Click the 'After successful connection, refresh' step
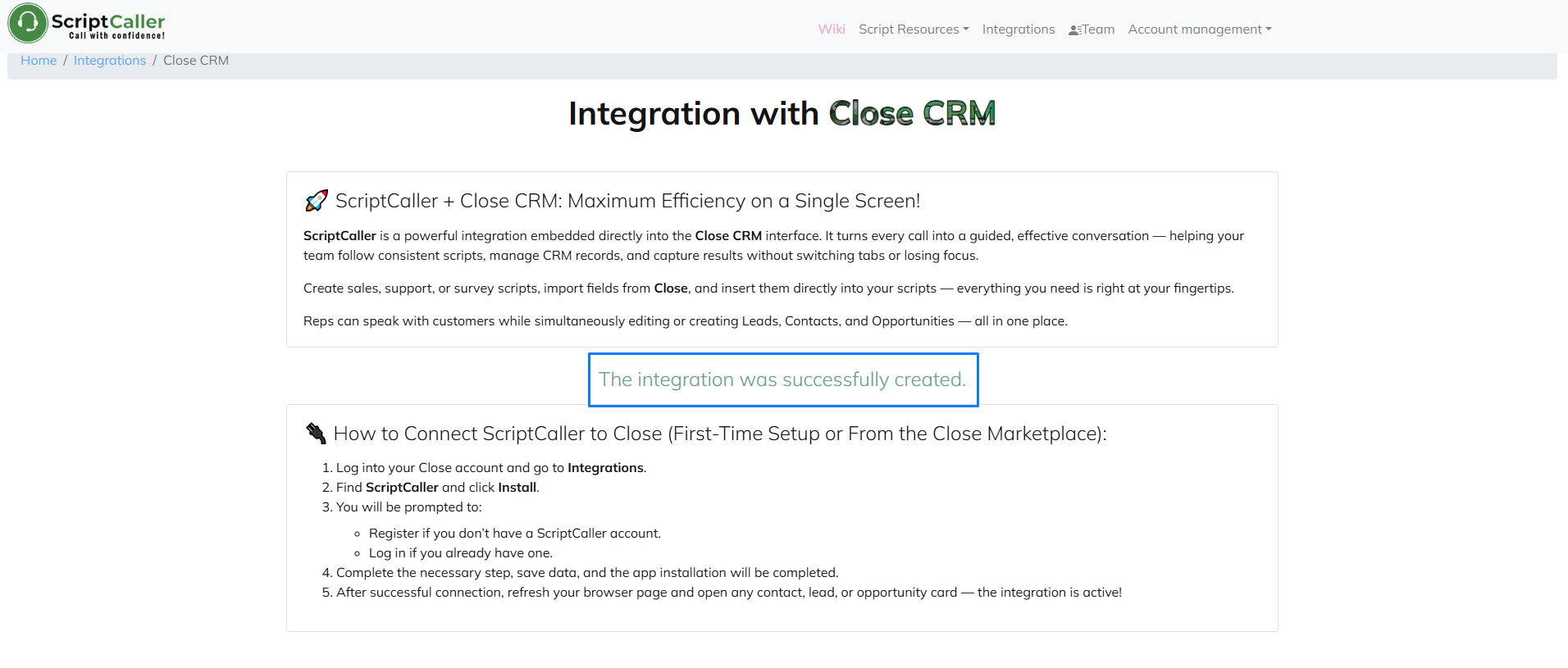 [729, 593]
